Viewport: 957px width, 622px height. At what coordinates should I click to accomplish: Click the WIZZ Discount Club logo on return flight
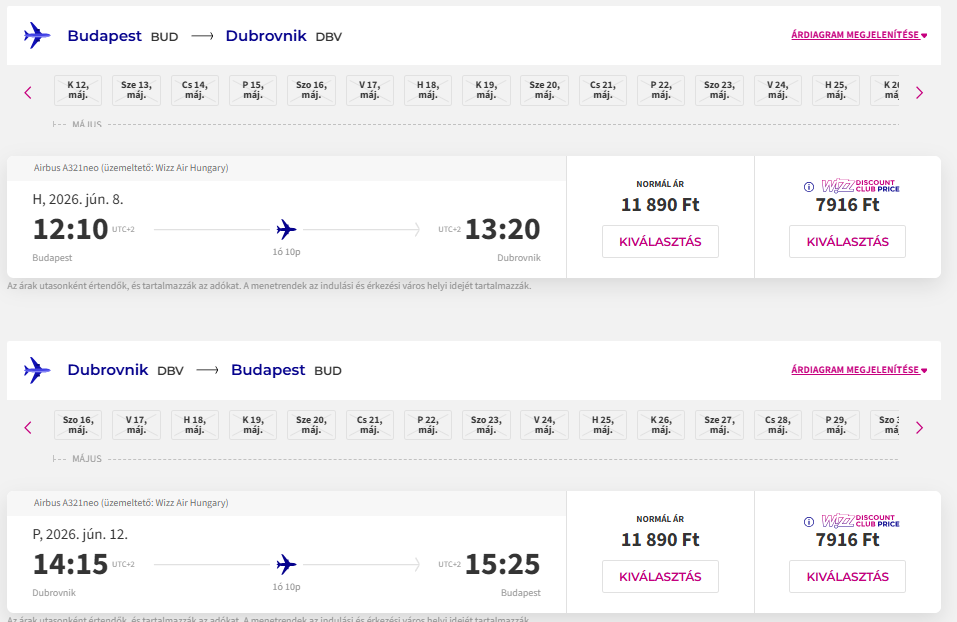coord(859,521)
